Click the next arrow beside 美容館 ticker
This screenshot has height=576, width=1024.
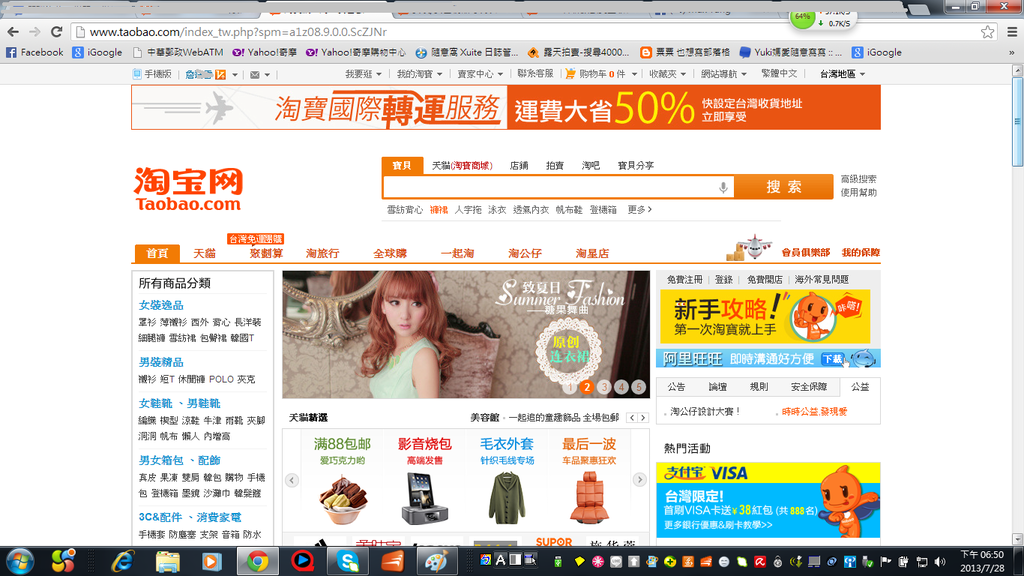click(x=643, y=417)
